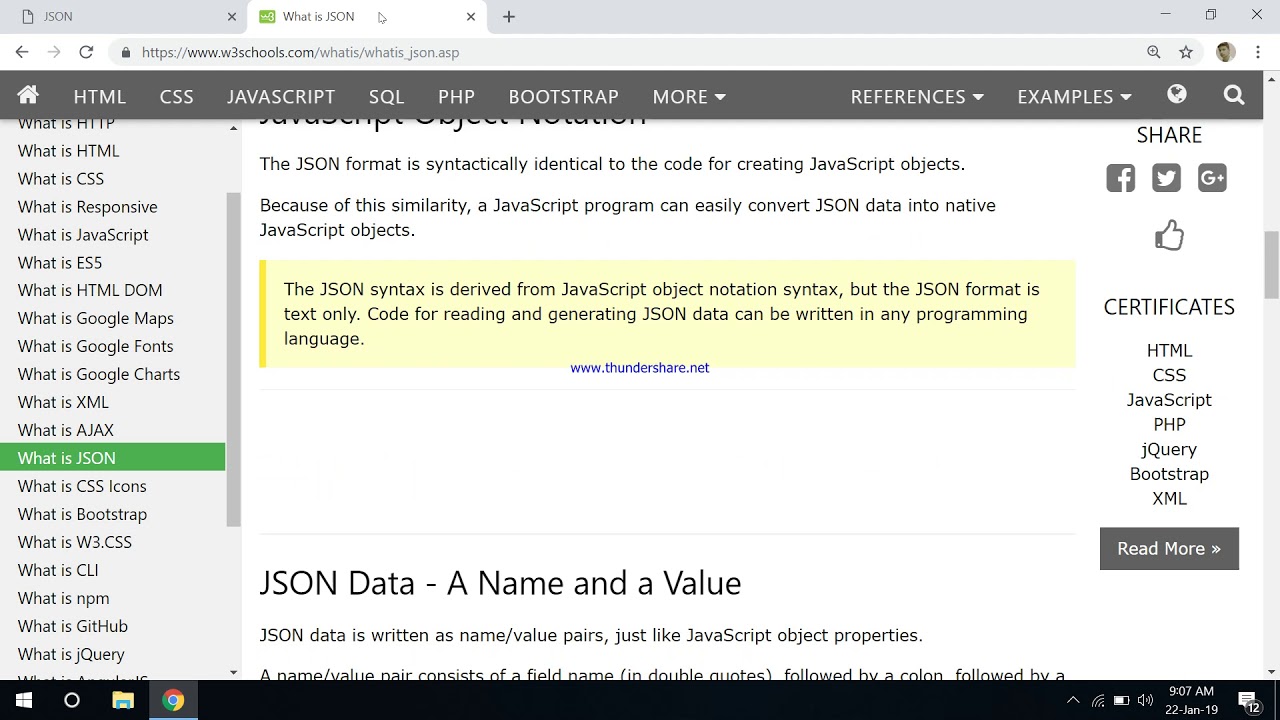This screenshot has width=1280, height=720.
Task: Go to the W3Schools home icon
Action: pos(28,95)
